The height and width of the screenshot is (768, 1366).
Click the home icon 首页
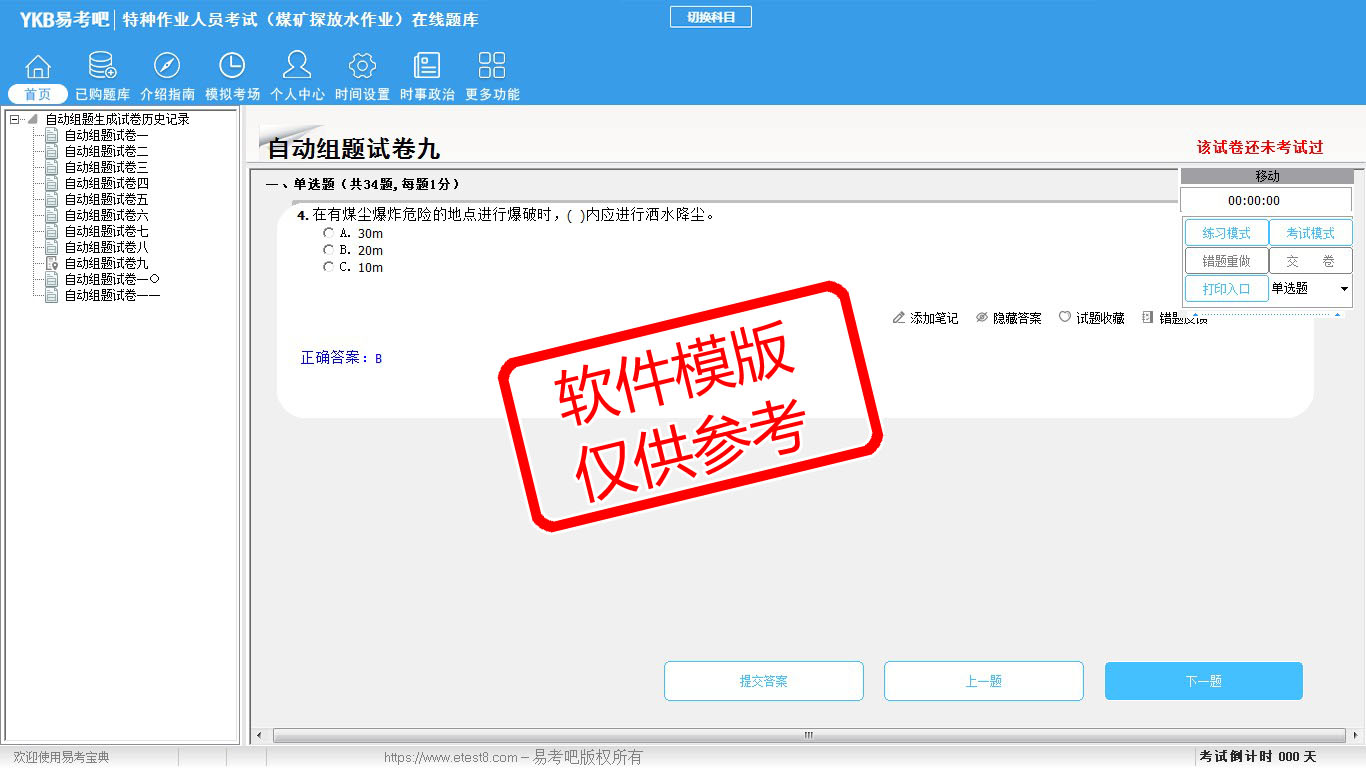point(38,67)
